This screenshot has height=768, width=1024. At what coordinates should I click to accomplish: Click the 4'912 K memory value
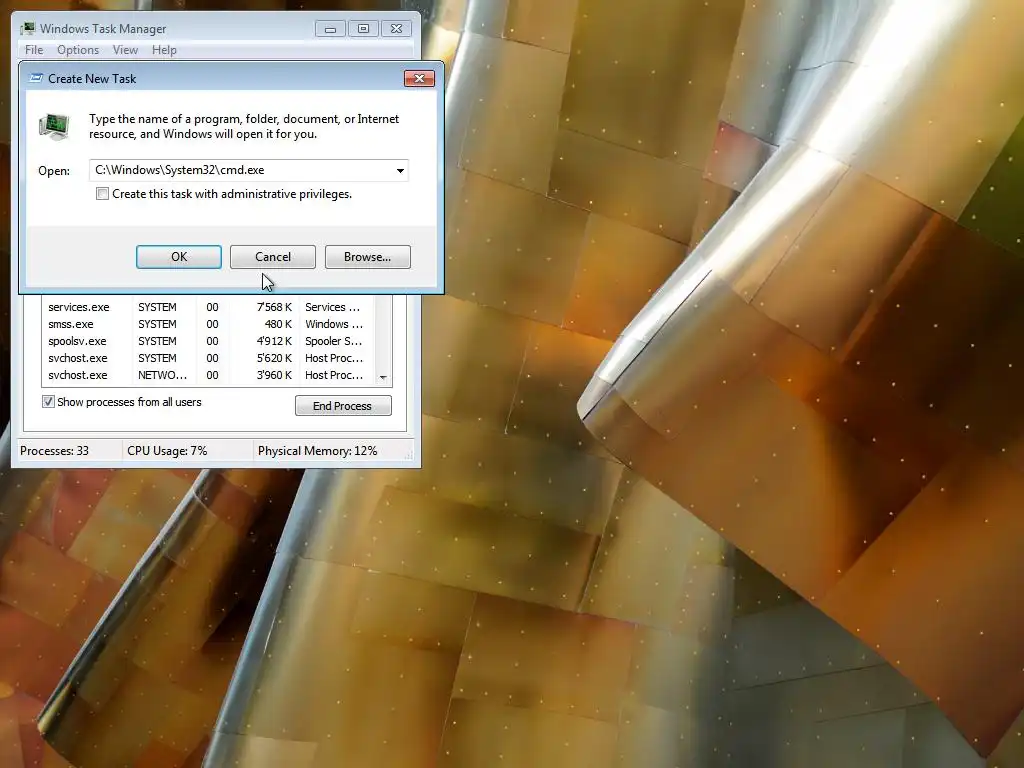coord(274,341)
